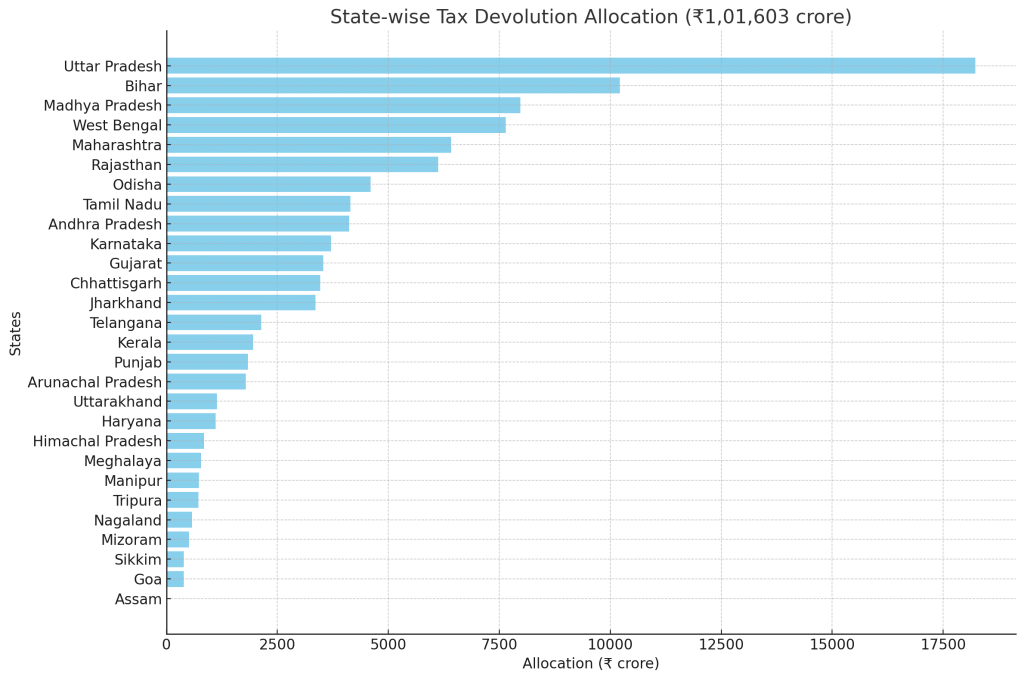Click the vertical 'States' axis title

point(16,333)
